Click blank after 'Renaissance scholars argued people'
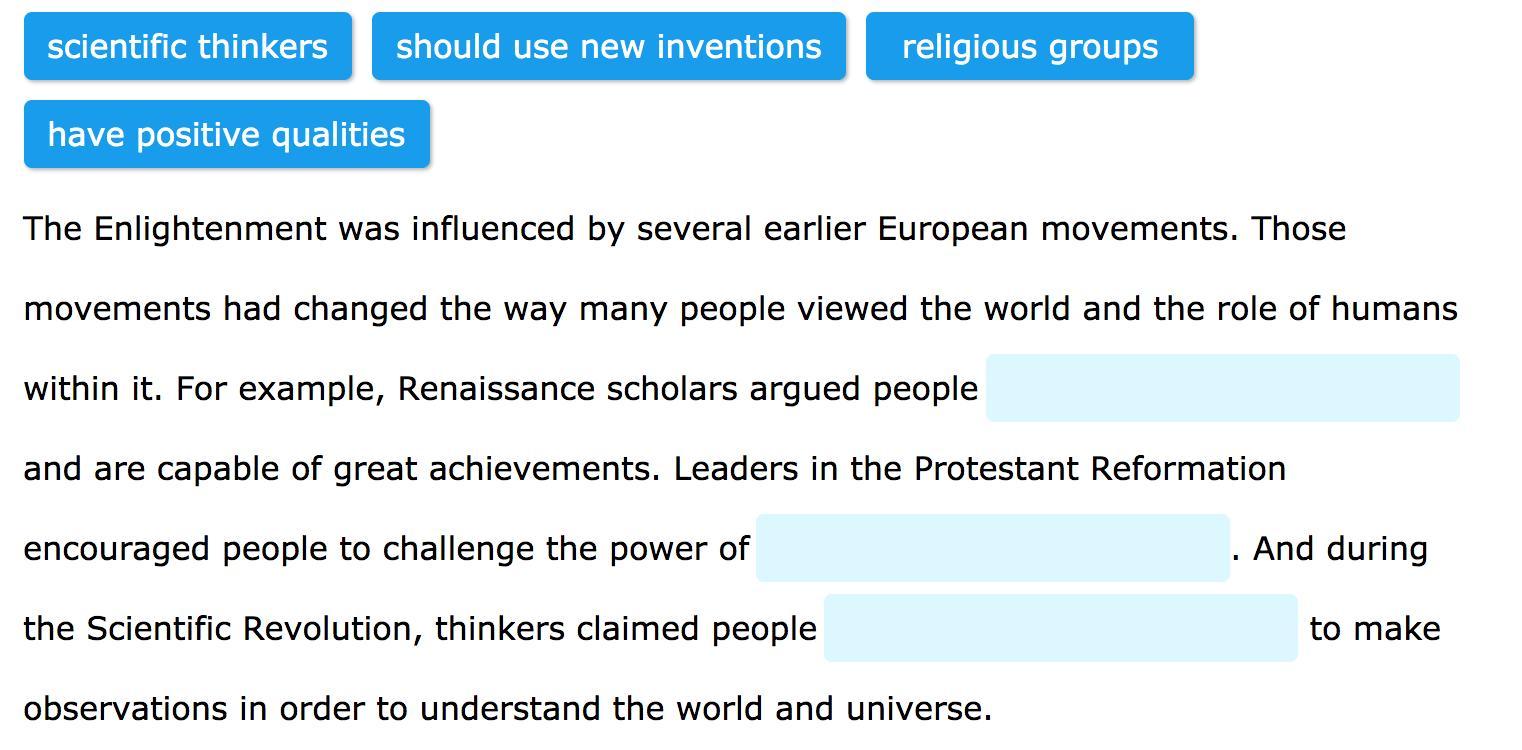 1221,388
